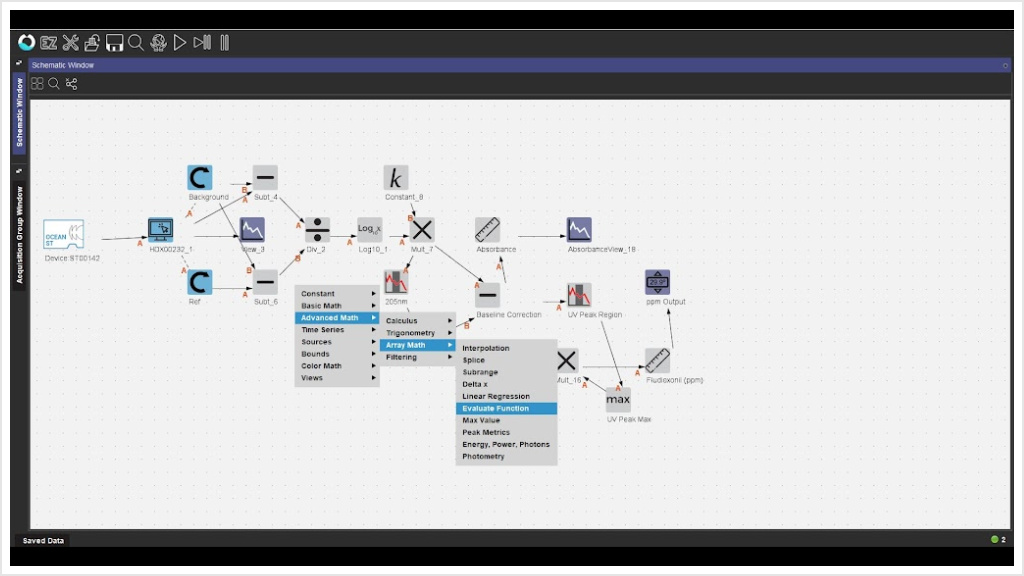Select the View_3 graph node
Viewport: 1024px width, 576px height.
[252, 230]
